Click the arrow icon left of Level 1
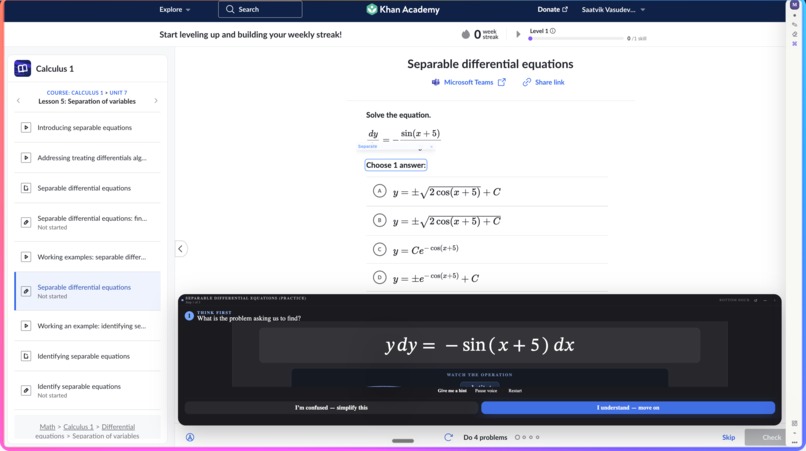Image resolution: width=806 pixels, height=451 pixels. click(x=518, y=34)
